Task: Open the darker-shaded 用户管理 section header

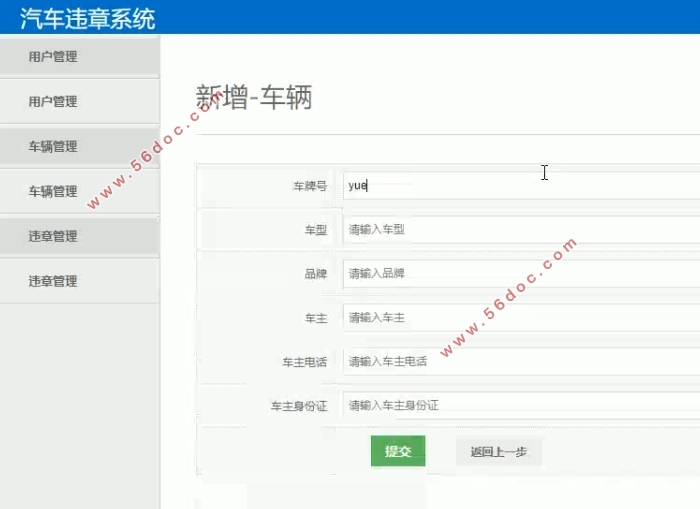Action: [80, 56]
